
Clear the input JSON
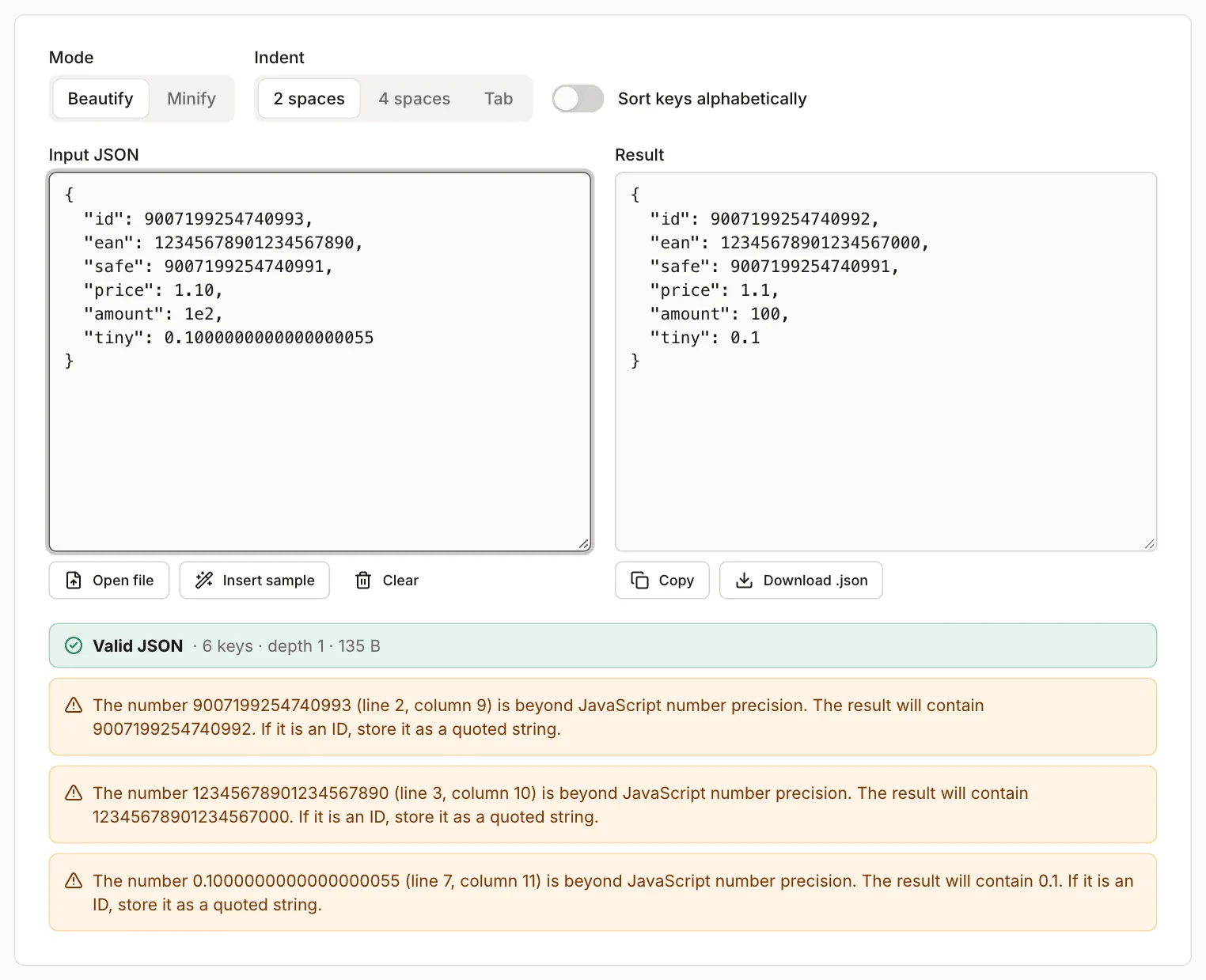pos(387,581)
